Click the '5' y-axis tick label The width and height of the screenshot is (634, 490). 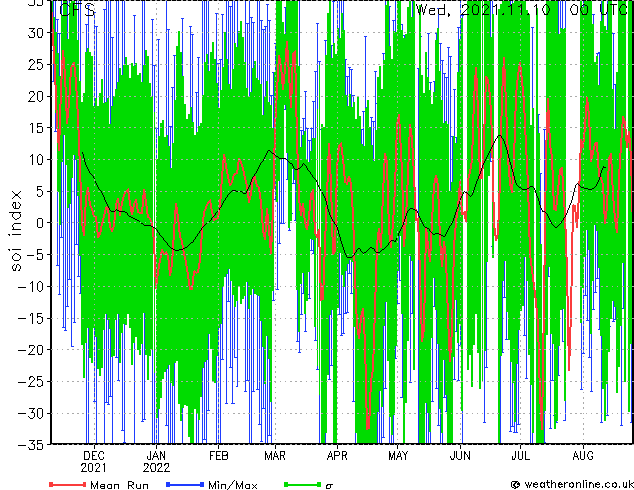tap(40, 191)
